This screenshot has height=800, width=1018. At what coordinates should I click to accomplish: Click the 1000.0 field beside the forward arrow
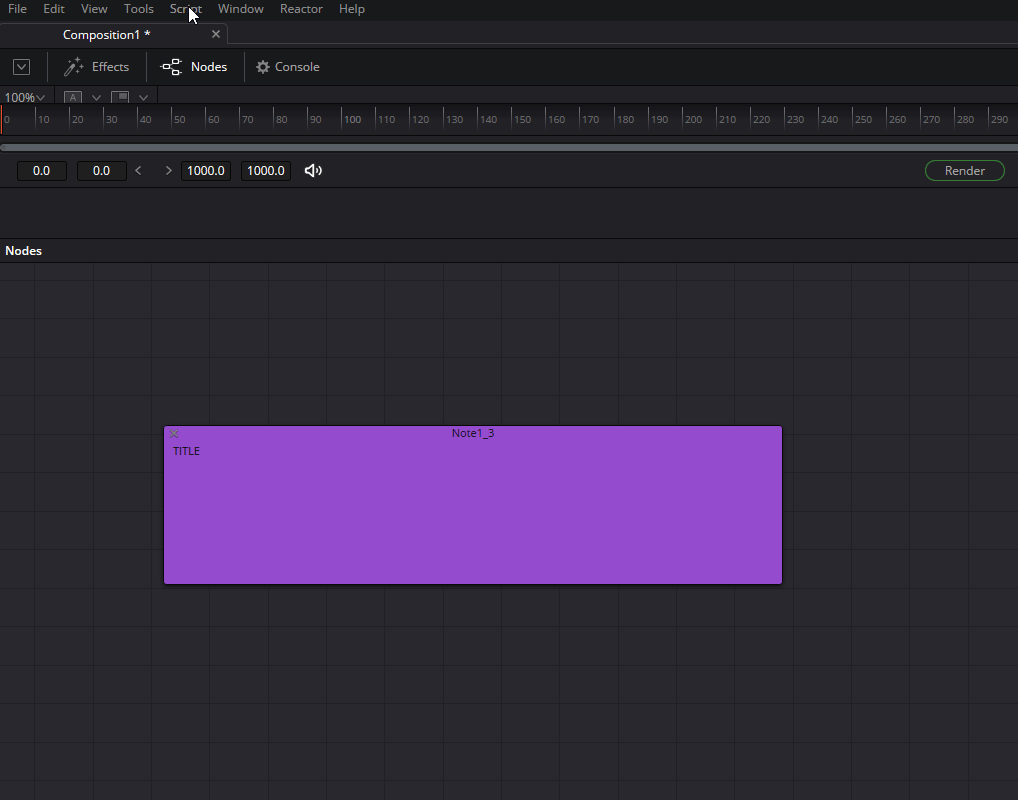point(206,171)
